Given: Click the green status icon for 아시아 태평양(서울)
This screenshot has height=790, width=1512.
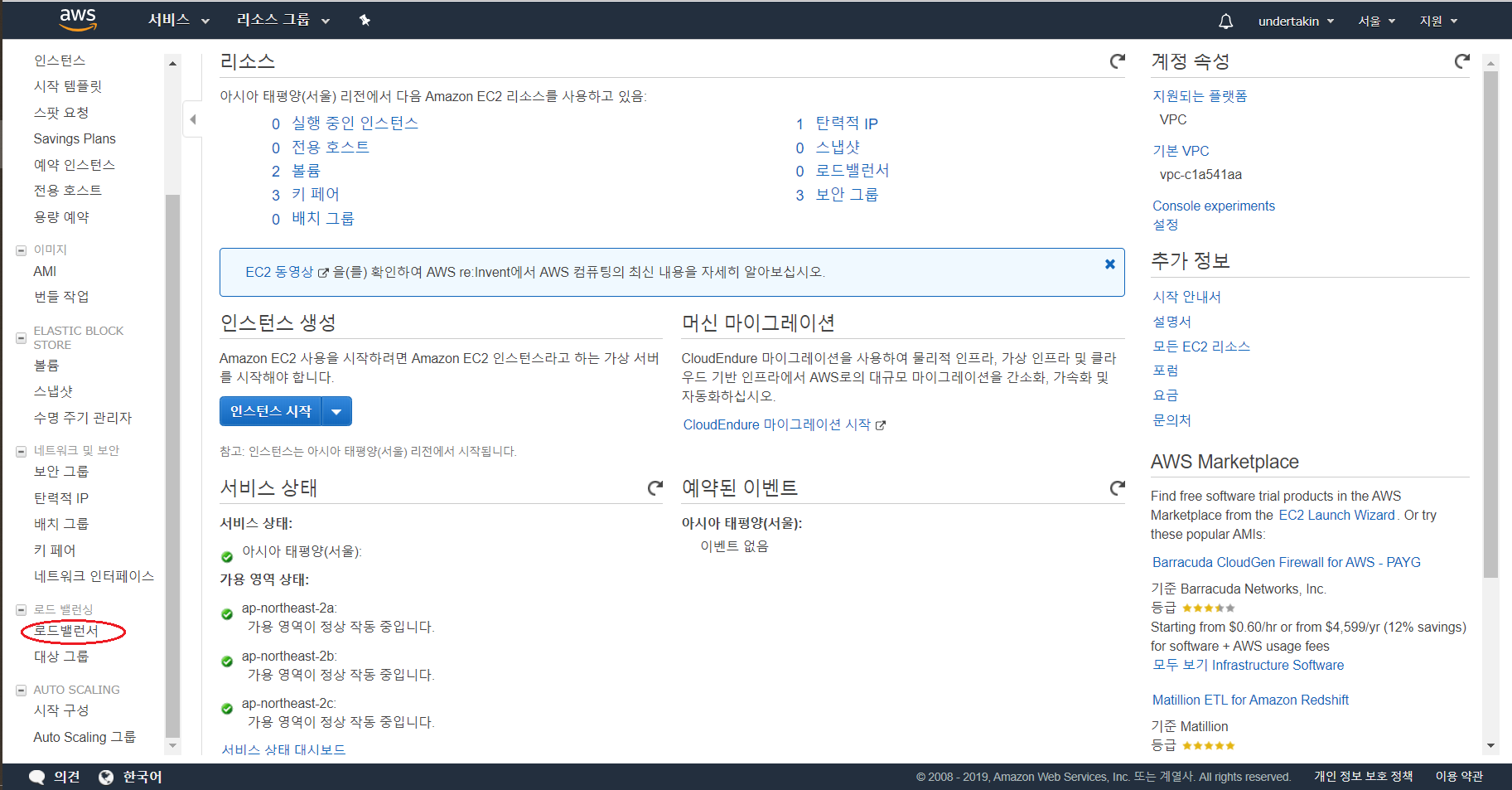Looking at the screenshot, I should pyautogui.click(x=227, y=557).
